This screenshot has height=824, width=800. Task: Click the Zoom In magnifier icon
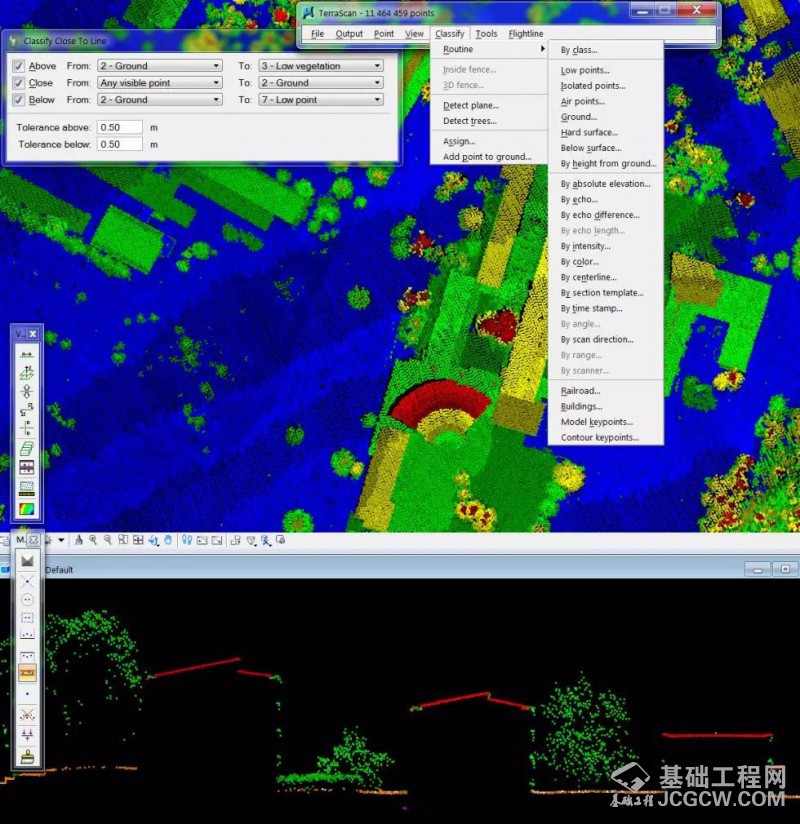pos(92,541)
